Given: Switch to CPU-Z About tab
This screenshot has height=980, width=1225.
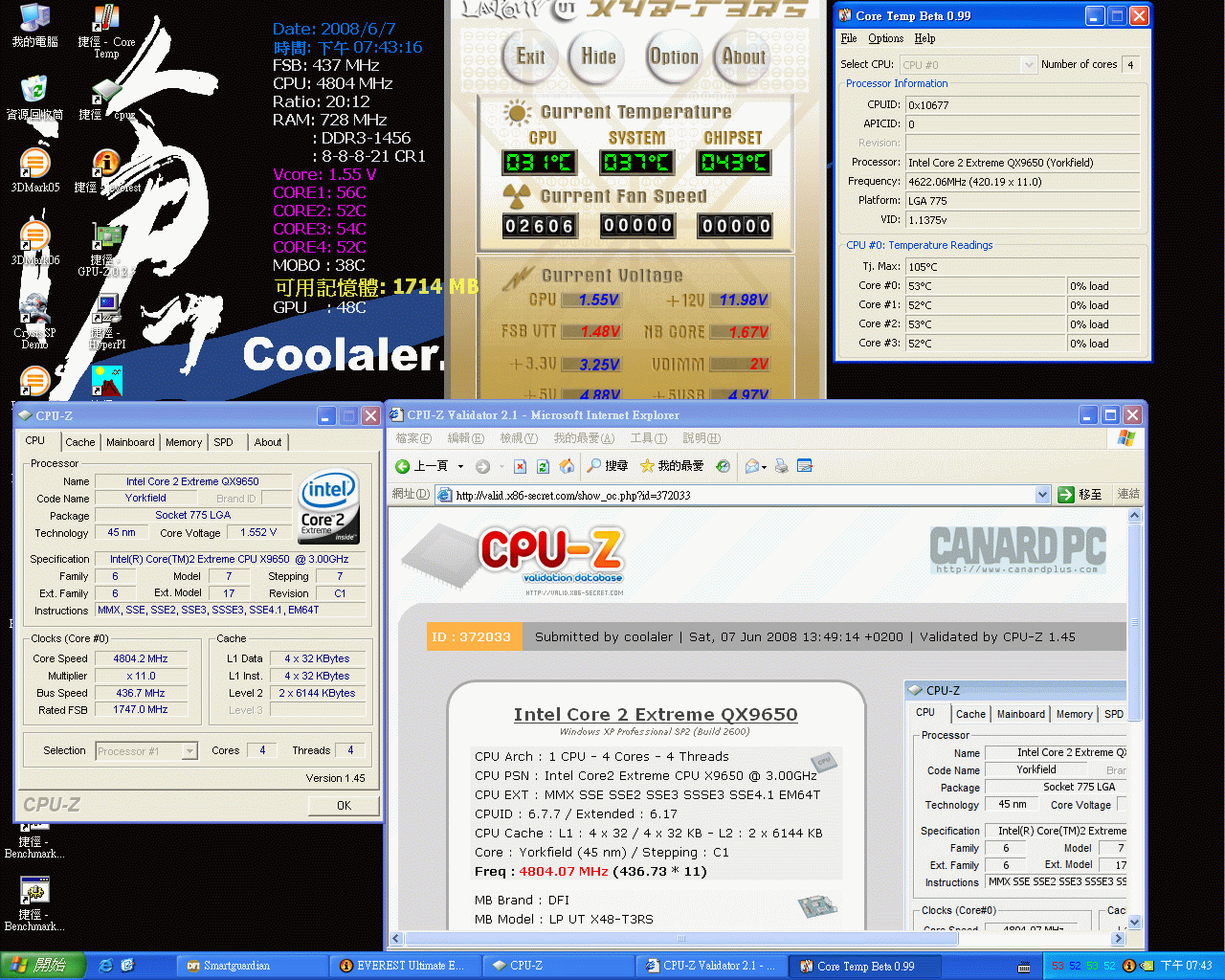Looking at the screenshot, I should click(x=268, y=442).
